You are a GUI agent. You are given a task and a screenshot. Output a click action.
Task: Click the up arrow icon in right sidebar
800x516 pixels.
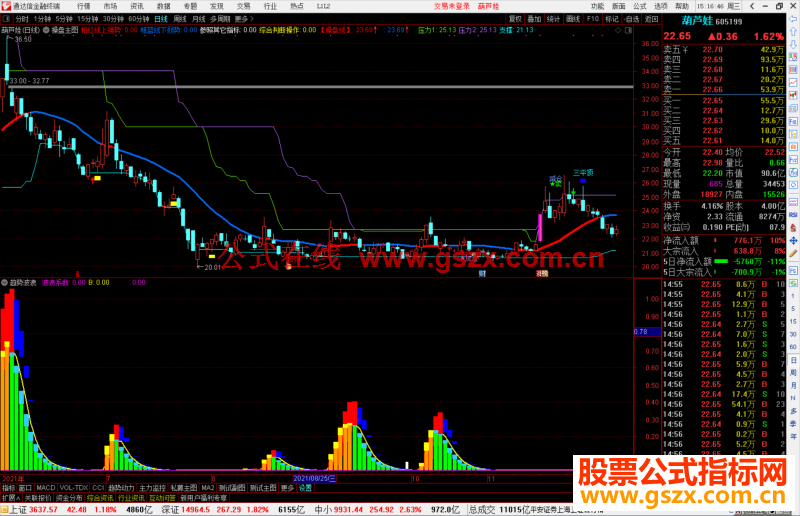coord(793,32)
